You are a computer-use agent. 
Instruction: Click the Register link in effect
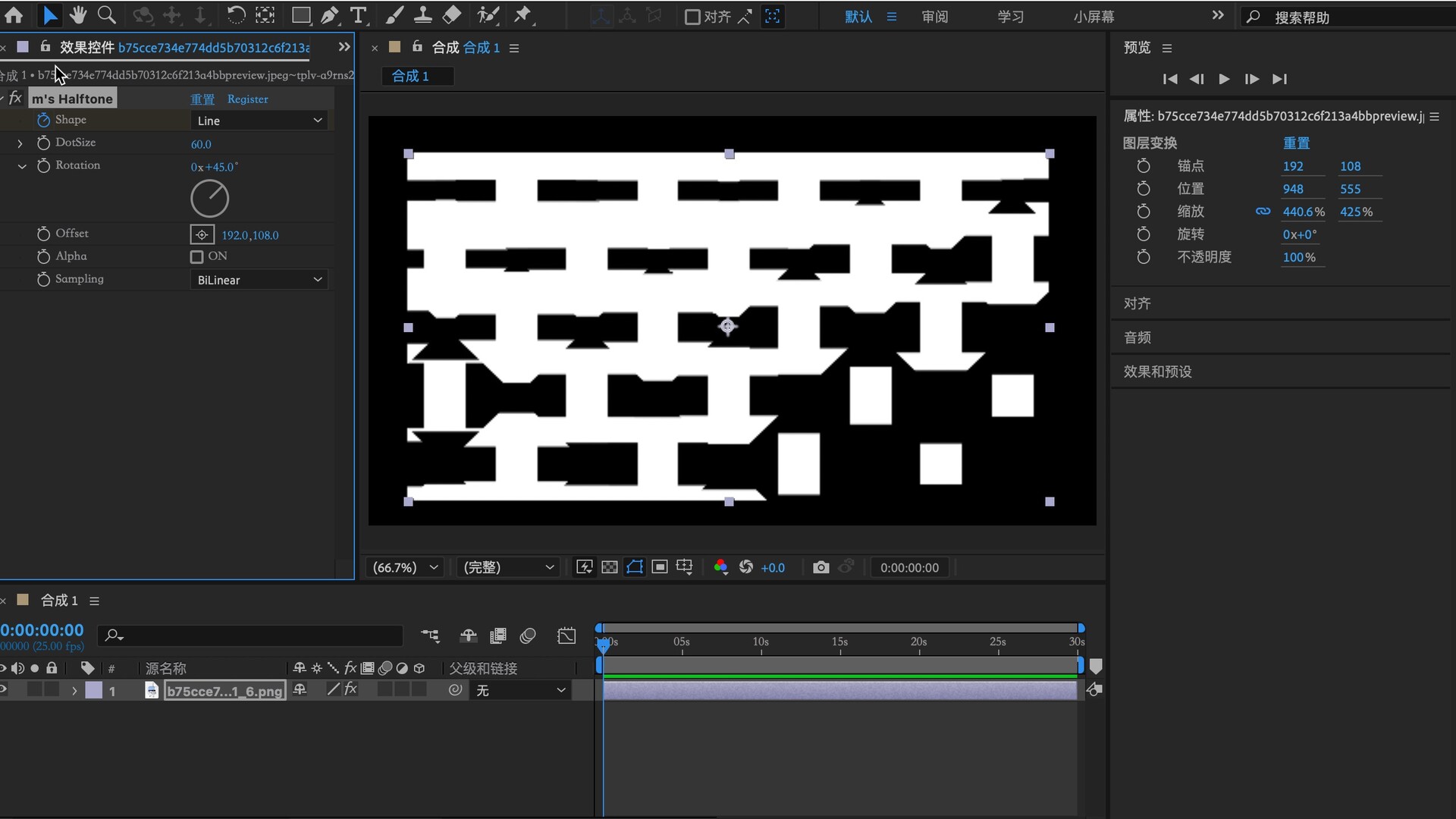click(247, 99)
